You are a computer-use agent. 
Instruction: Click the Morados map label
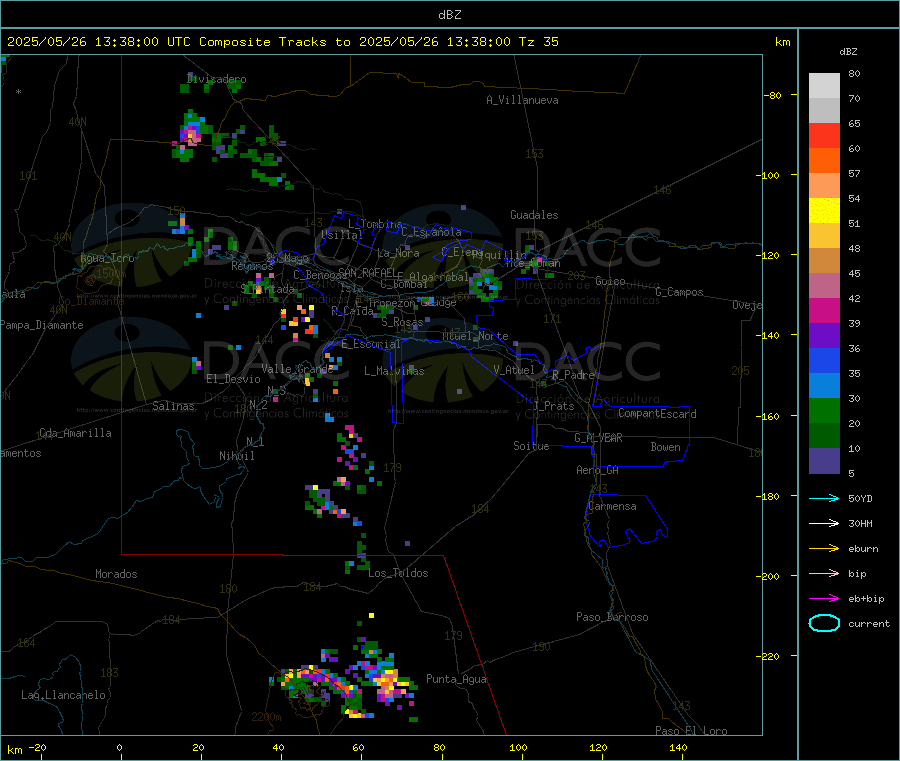pos(116,574)
